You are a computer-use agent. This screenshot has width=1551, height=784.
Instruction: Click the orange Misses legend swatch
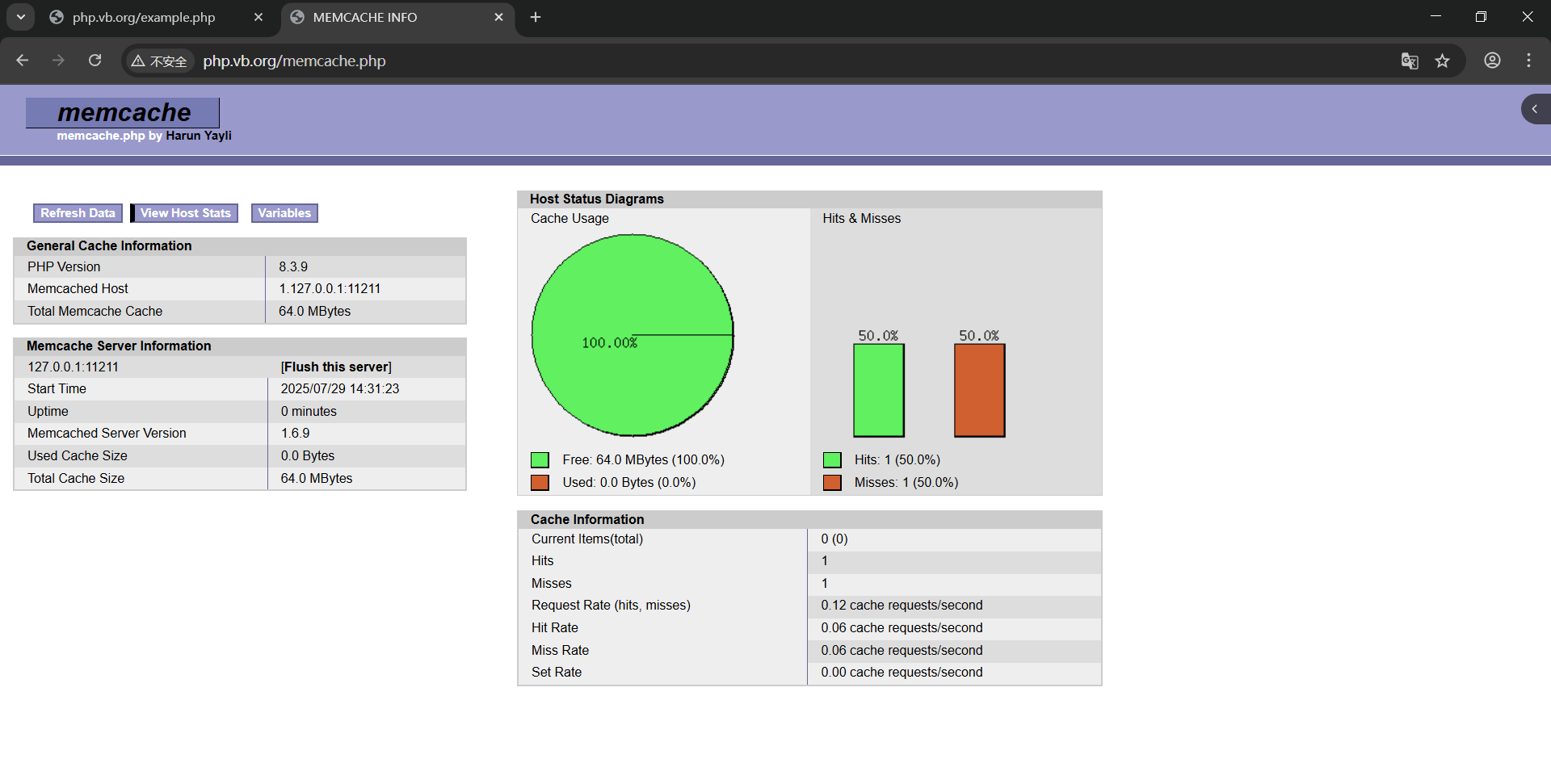tap(832, 483)
